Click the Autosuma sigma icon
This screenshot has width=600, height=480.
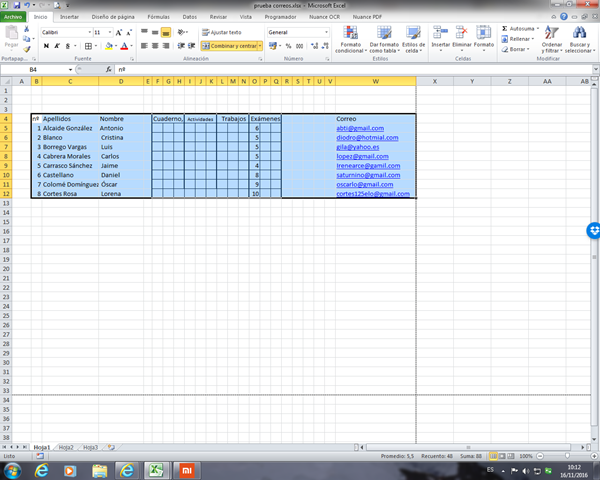click(502, 29)
